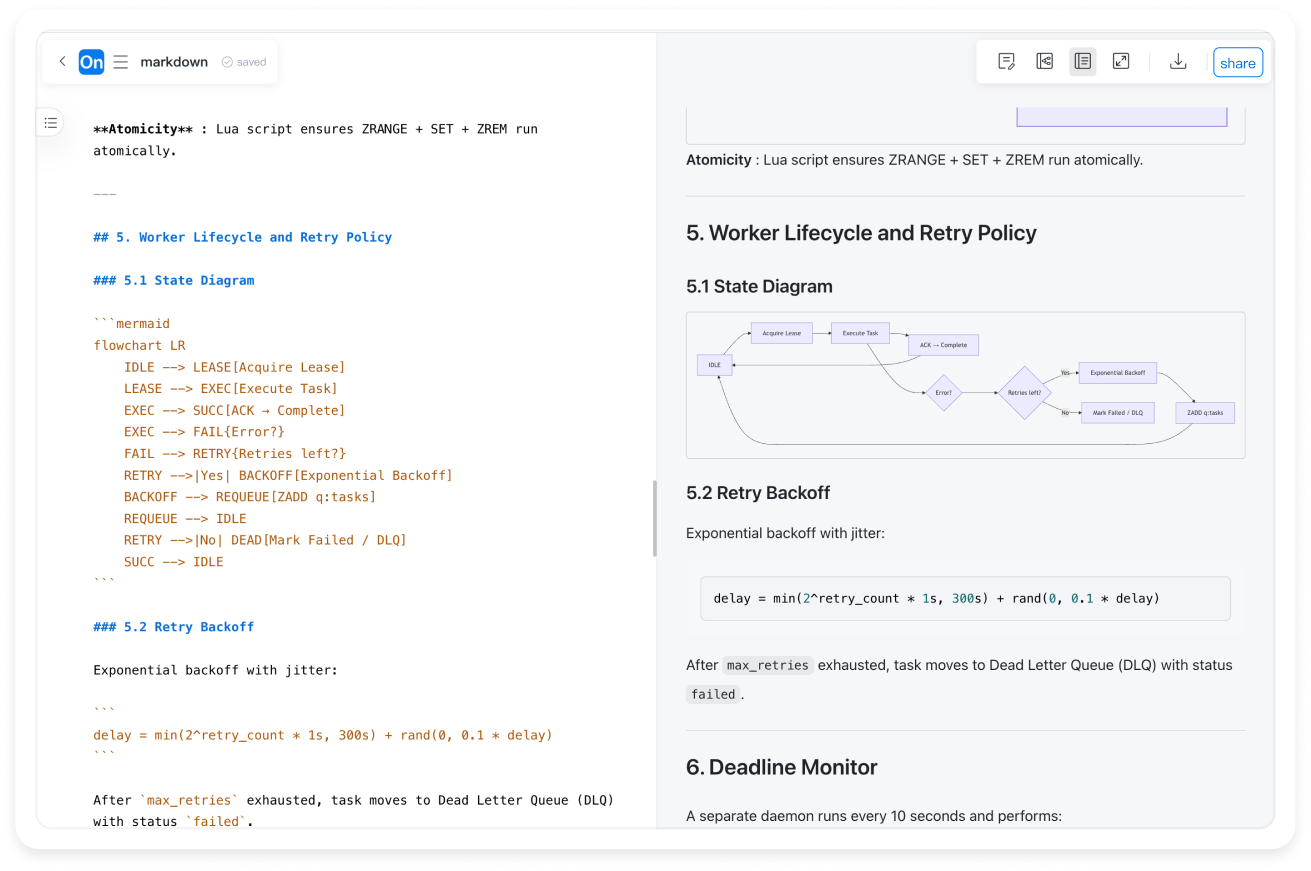Image resolution: width=1311 pixels, height=871 pixels.
Task: Click the 'A separate daemon runs' preview sentence
Action: click(874, 817)
